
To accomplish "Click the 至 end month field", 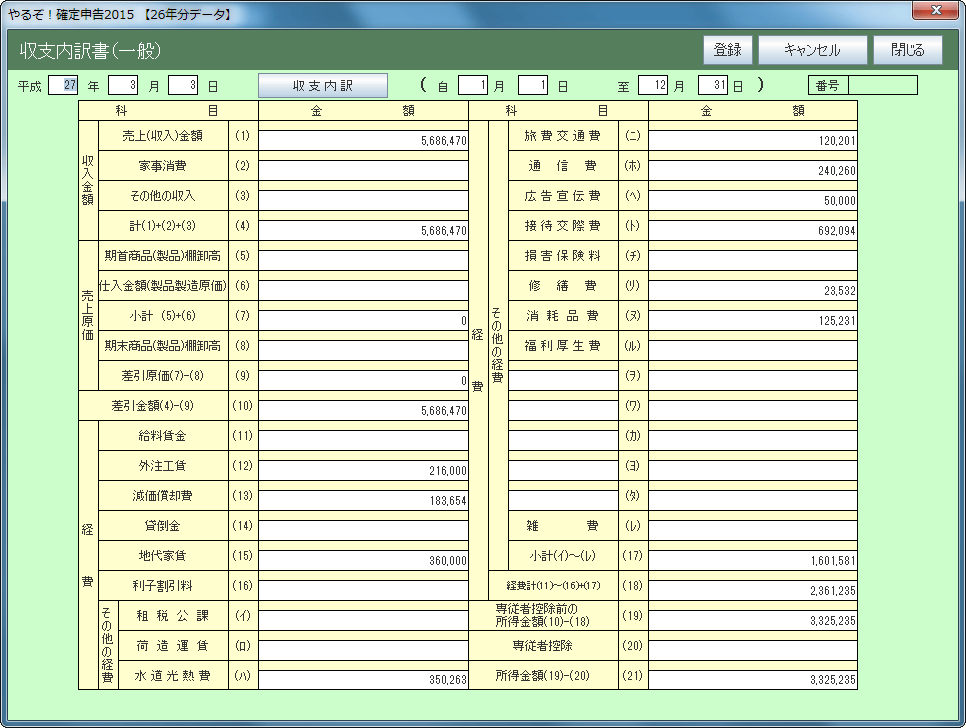I will (x=653, y=85).
